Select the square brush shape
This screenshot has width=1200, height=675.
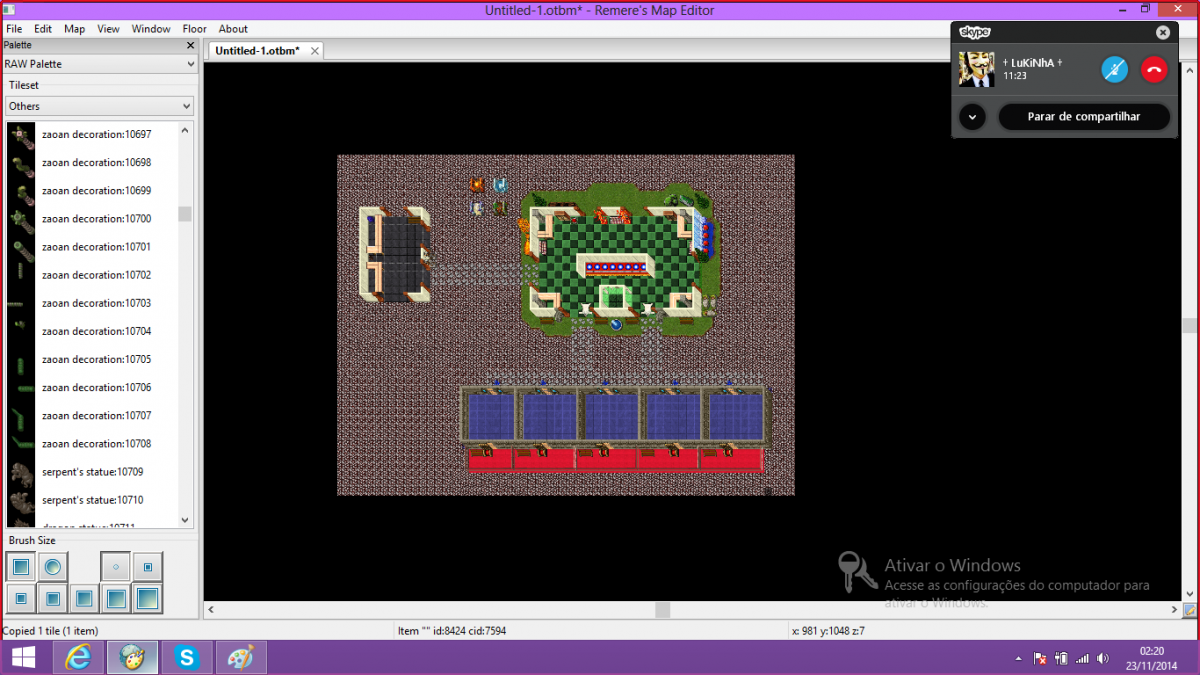[x=20, y=567]
